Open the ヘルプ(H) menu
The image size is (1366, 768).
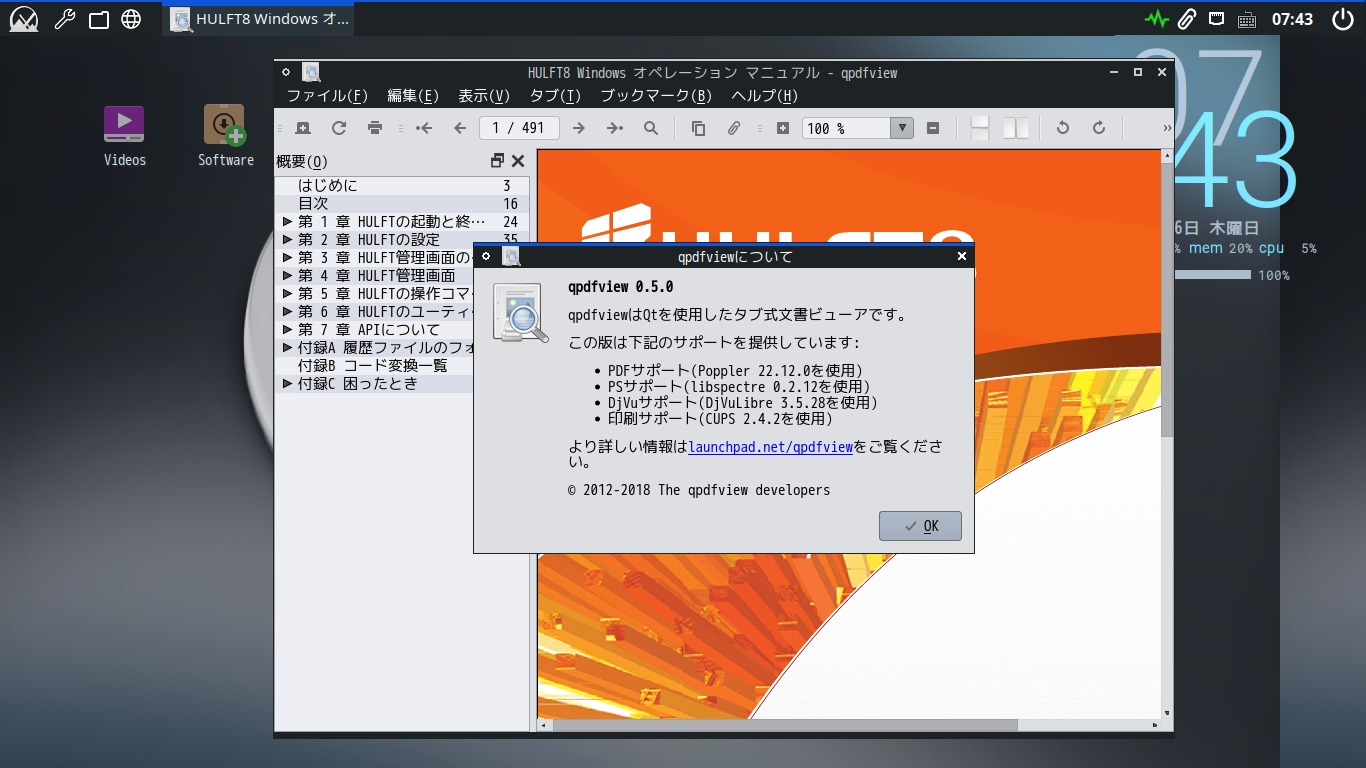tap(764, 96)
